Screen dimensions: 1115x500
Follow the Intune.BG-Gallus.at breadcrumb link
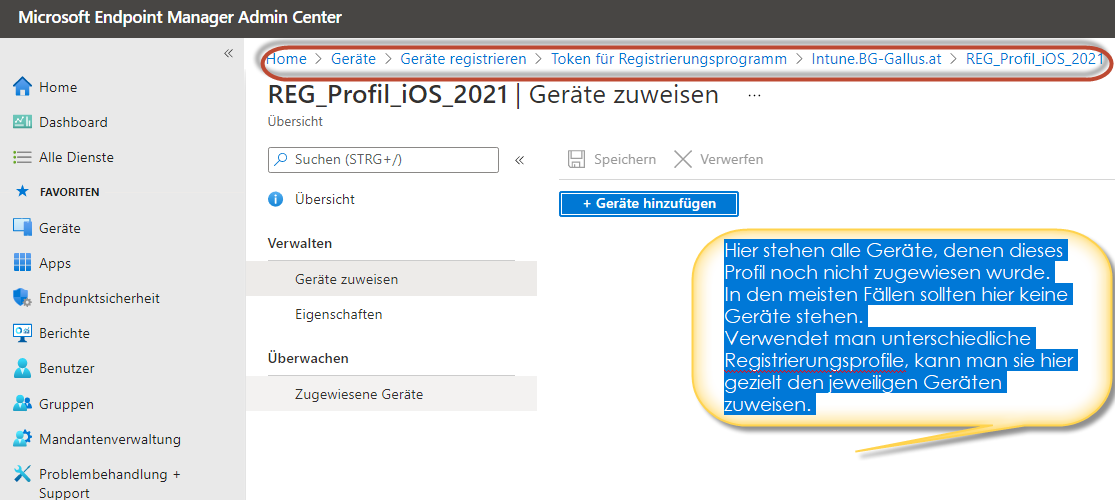click(876, 59)
